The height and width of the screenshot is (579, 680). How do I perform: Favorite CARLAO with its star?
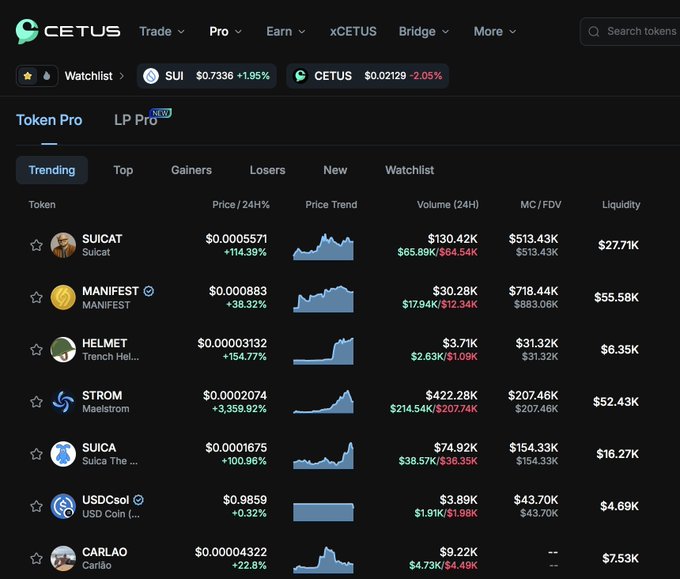pyautogui.click(x=36, y=558)
